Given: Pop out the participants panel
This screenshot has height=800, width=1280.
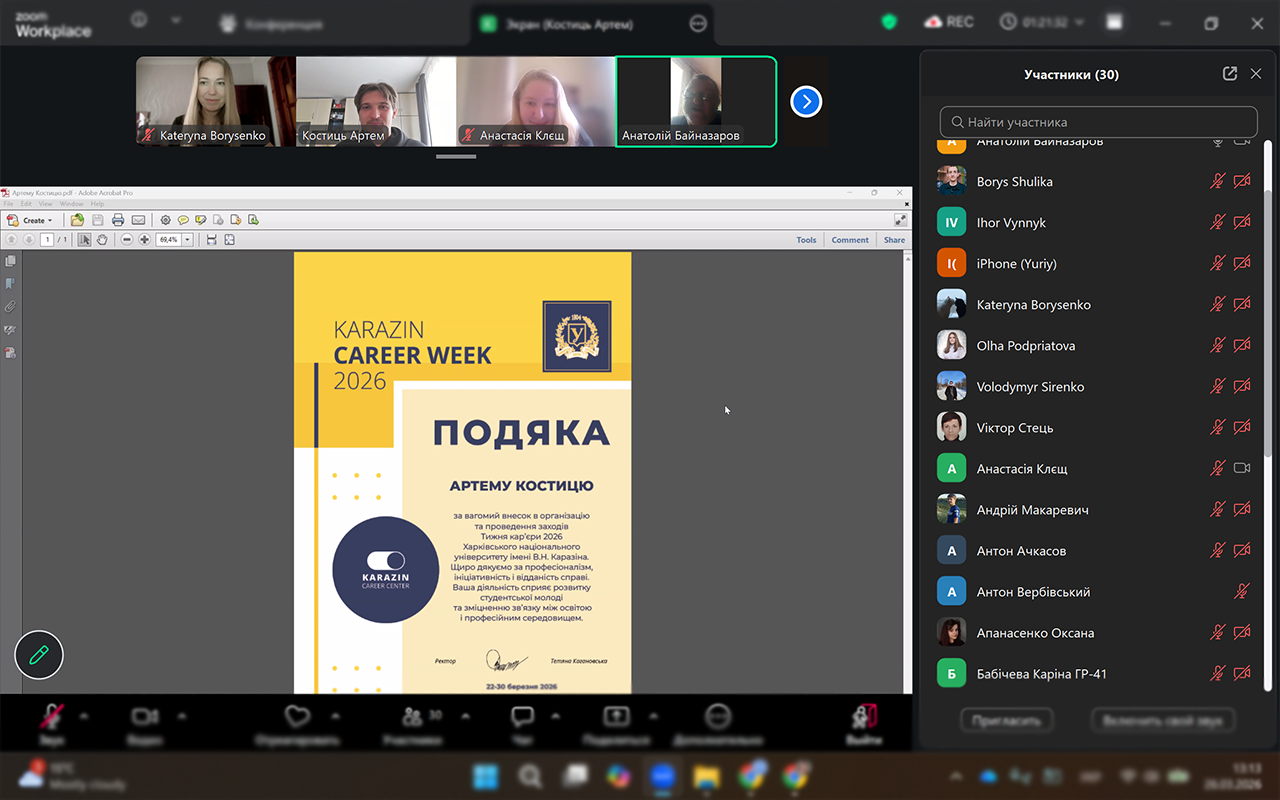Looking at the screenshot, I should (1230, 74).
